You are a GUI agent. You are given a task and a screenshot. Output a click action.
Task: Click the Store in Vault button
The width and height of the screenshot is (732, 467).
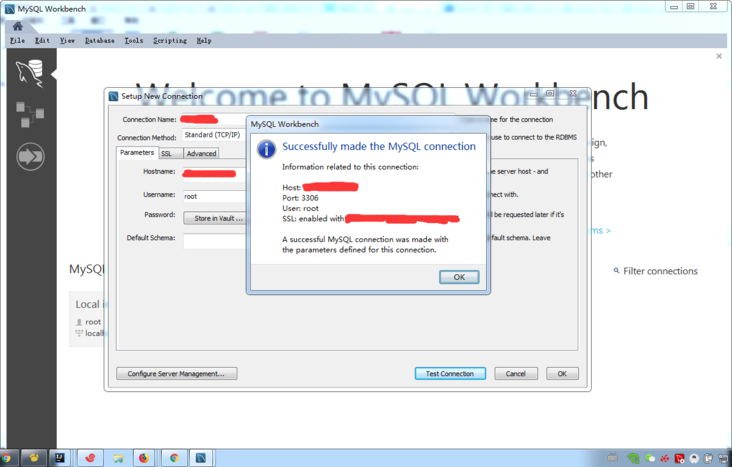coord(215,218)
